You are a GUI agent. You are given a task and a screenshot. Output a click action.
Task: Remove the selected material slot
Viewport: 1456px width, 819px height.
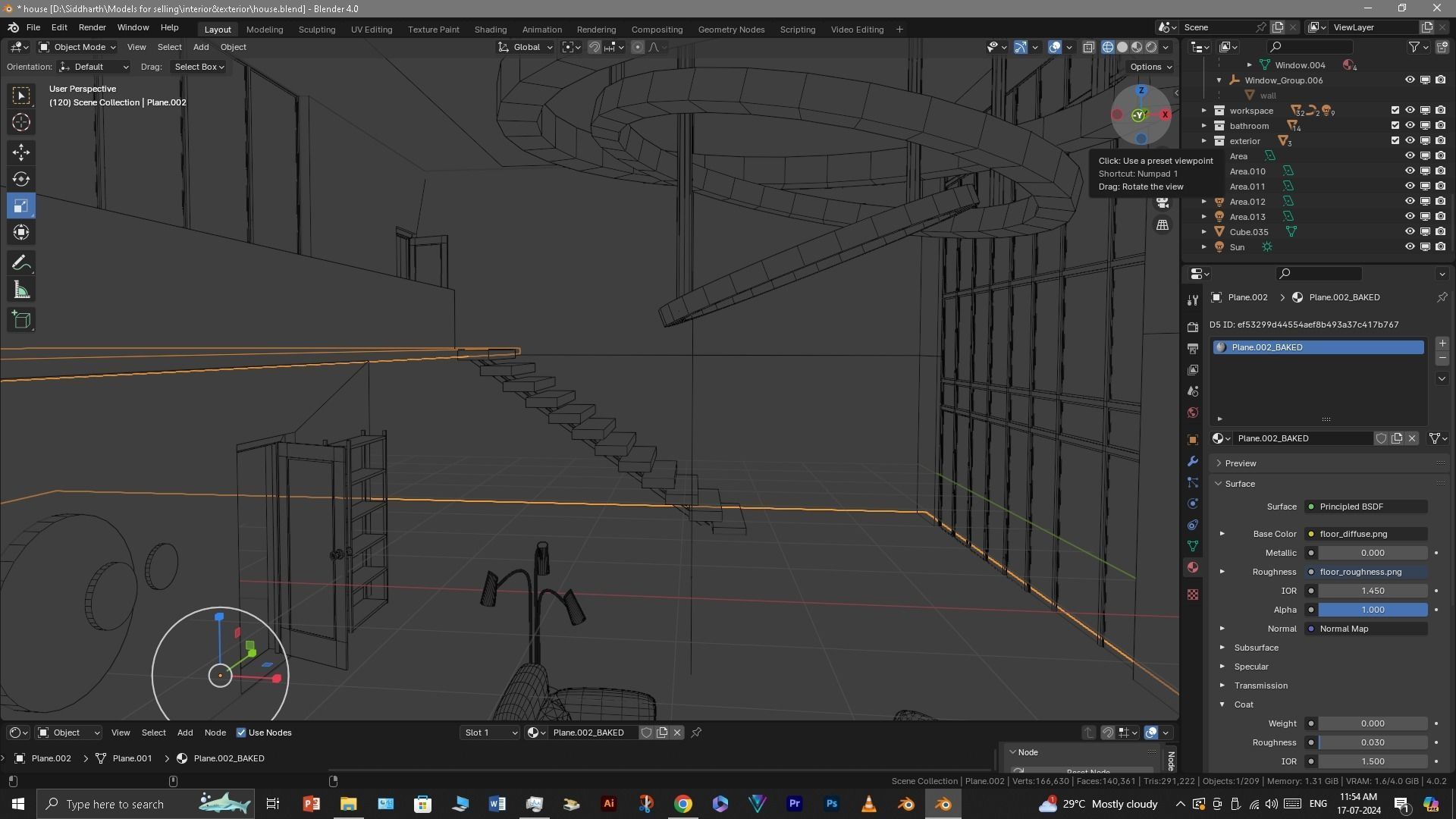pyautogui.click(x=1442, y=358)
